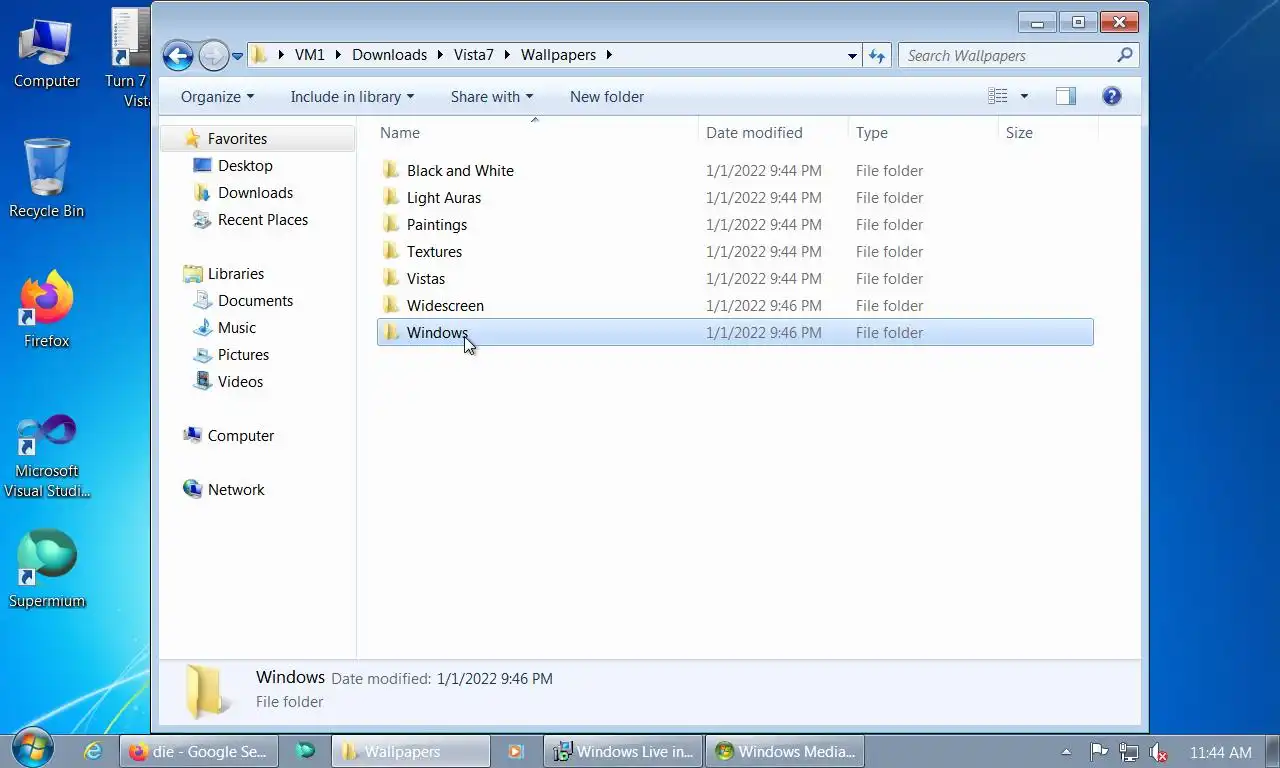Open the Documents library
This screenshot has width=1280, height=768.
point(255,301)
